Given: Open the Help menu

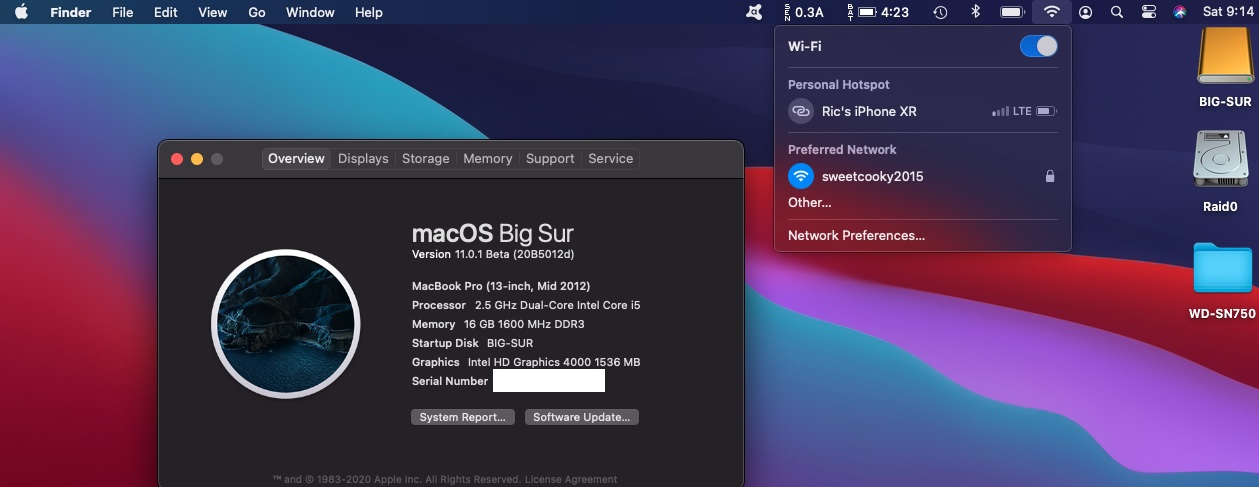Looking at the screenshot, I should point(369,12).
